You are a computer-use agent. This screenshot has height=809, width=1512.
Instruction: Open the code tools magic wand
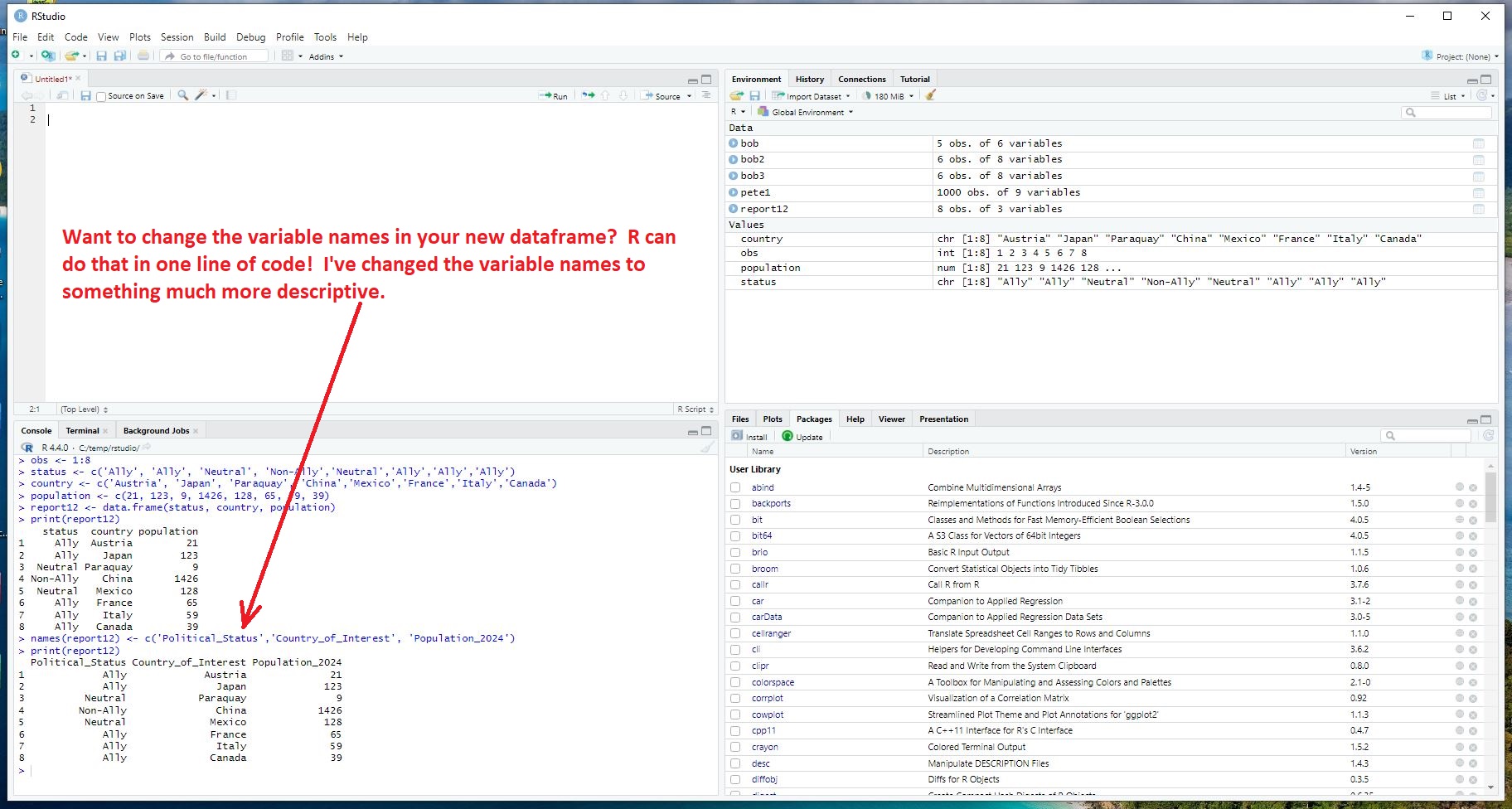coord(201,95)
